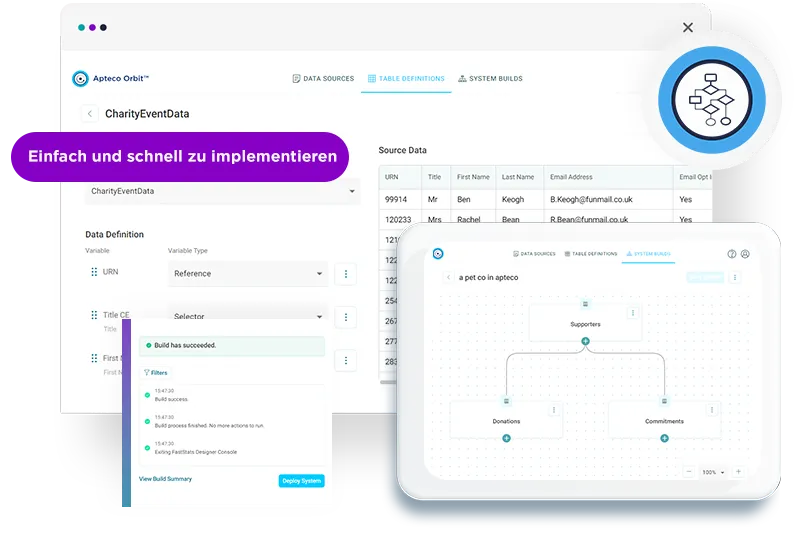The image size is (800, 541).
Task: Open three-dot menu beside system name on tablet
Action: pyautogui.click(x=735, y=278)
